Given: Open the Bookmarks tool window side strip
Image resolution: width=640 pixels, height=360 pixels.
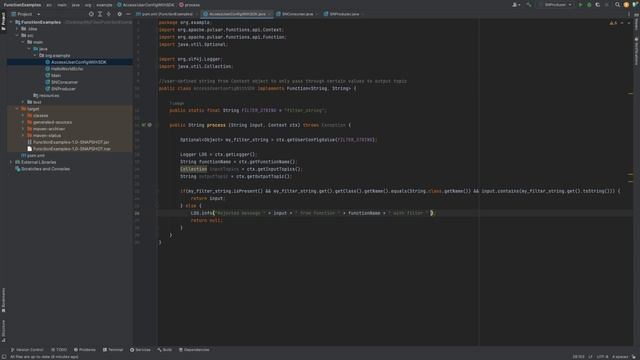Looking at the screenshot, I should point(3,300).
